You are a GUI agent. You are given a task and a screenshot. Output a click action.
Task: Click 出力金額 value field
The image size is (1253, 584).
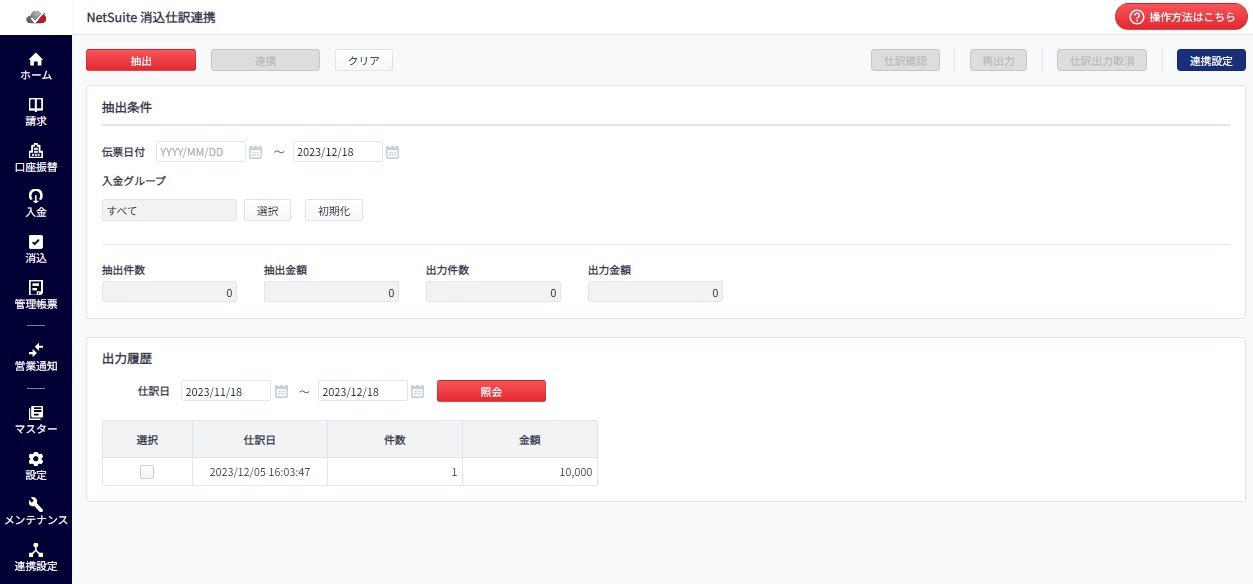click(655, 292)
